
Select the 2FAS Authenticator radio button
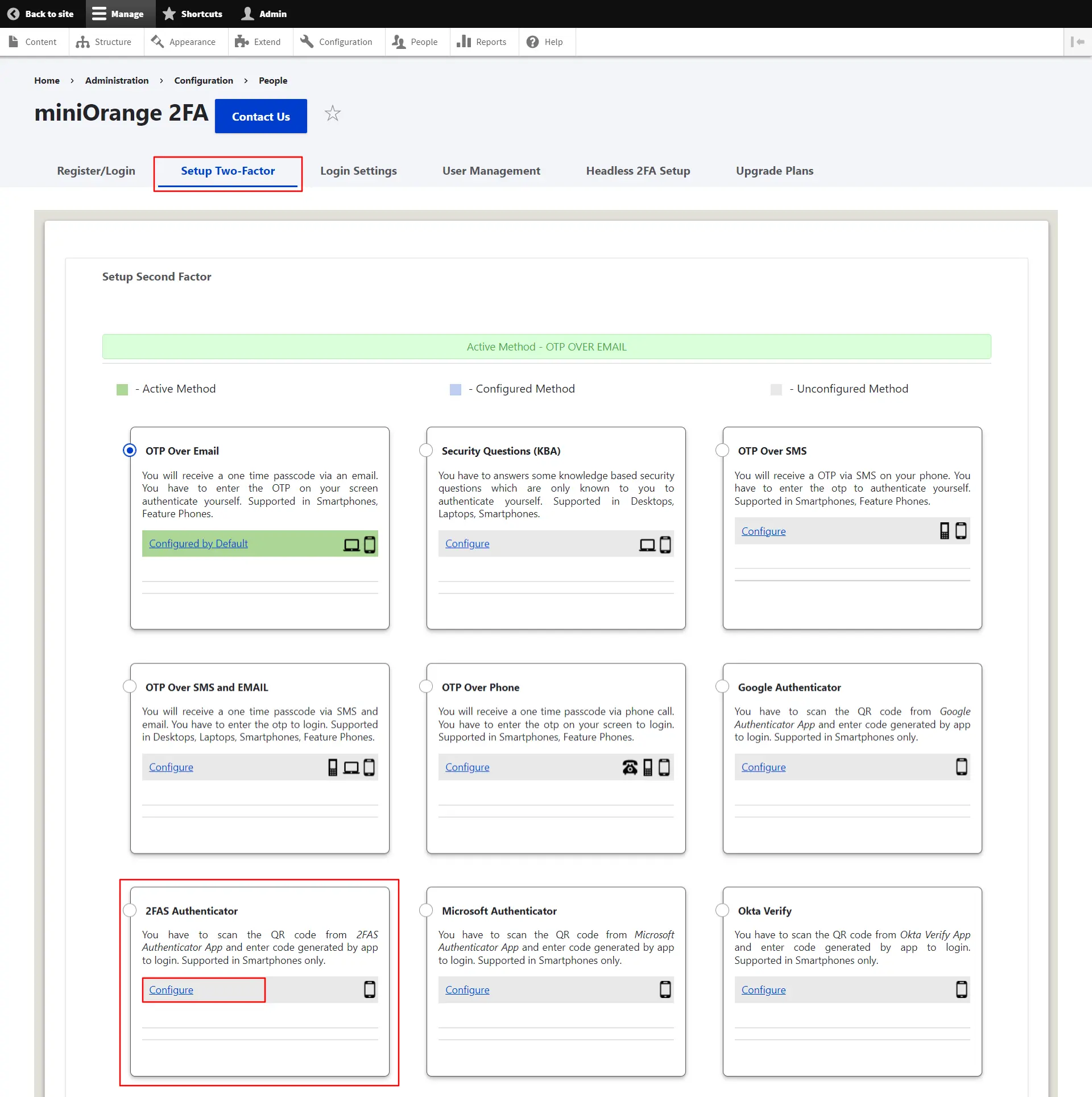(x=130, y=910)
